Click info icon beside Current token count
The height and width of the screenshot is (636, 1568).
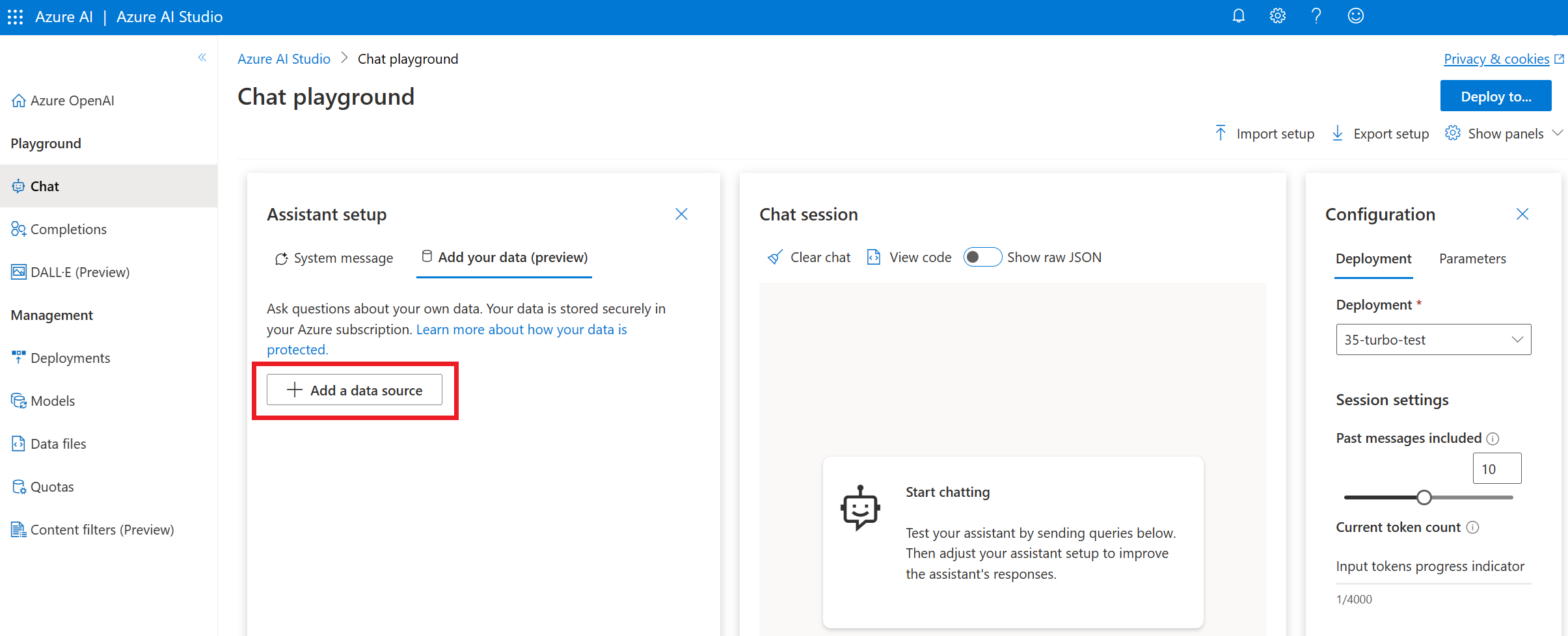pos(1473,527)
